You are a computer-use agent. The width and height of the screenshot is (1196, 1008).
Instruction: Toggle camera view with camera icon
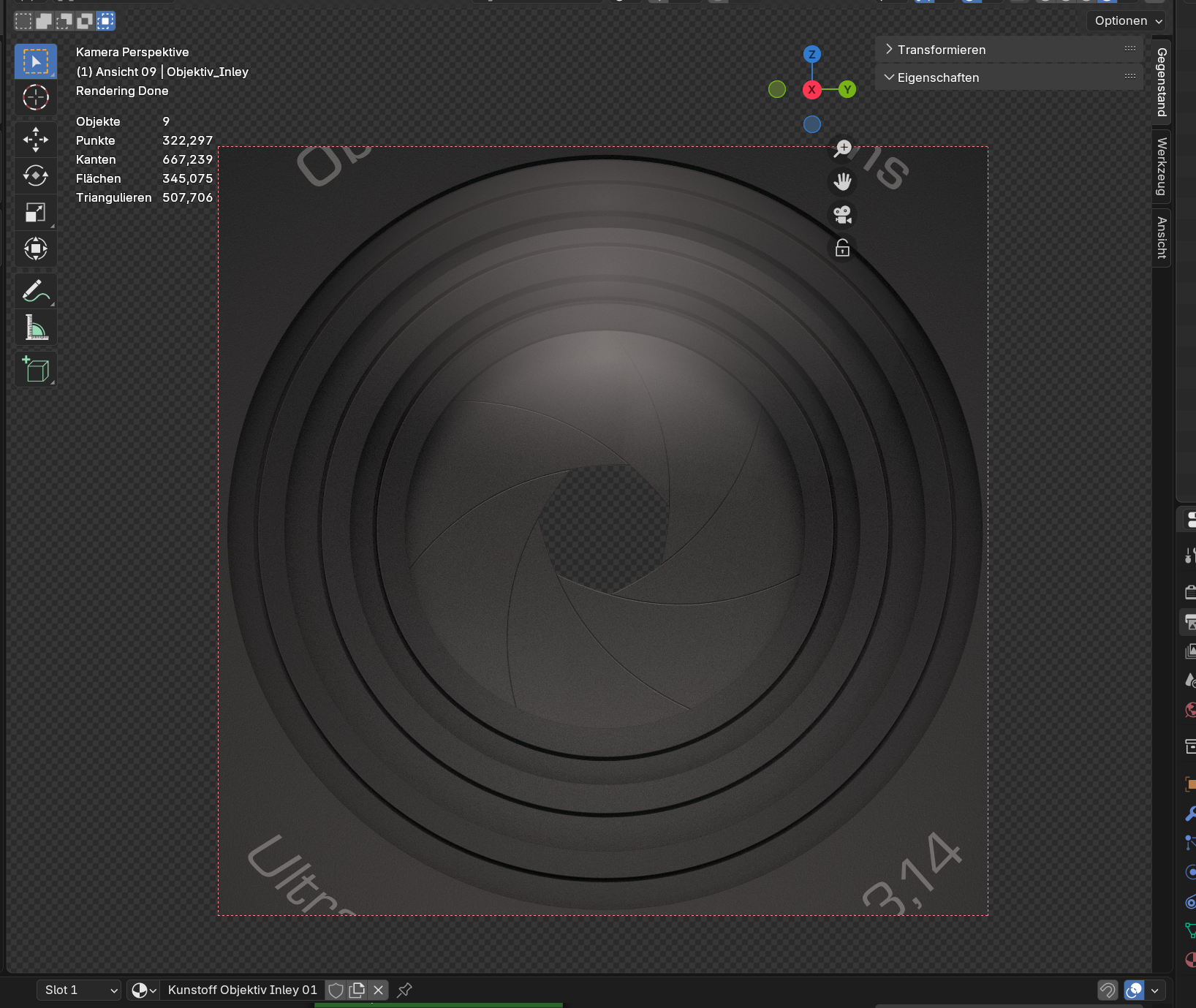click(x=842, y=215)
